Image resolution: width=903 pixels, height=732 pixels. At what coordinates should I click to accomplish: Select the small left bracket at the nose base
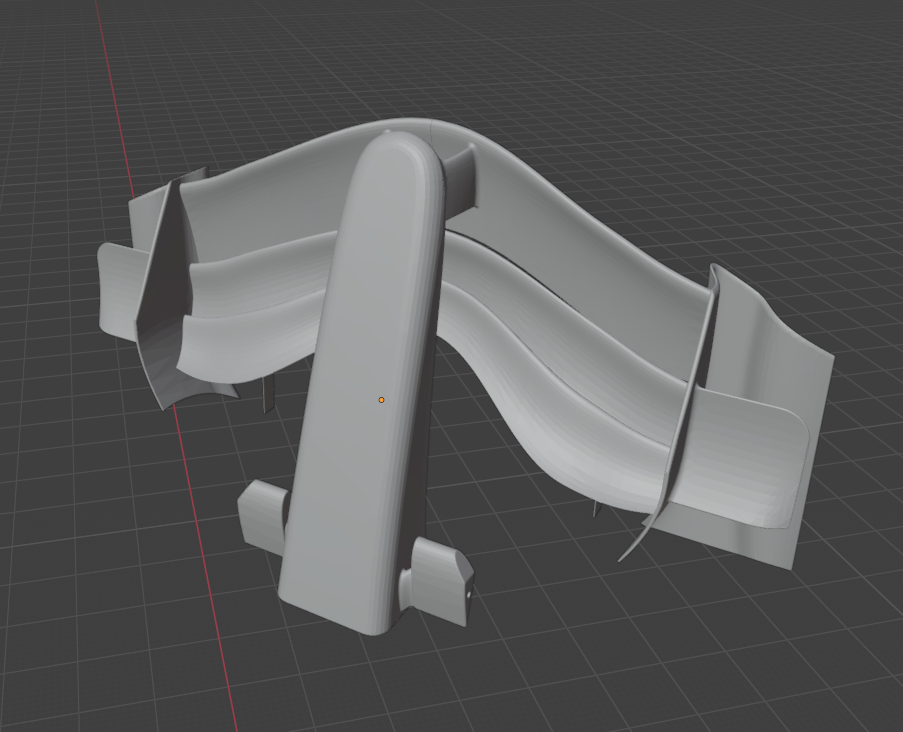click(263, 518)
